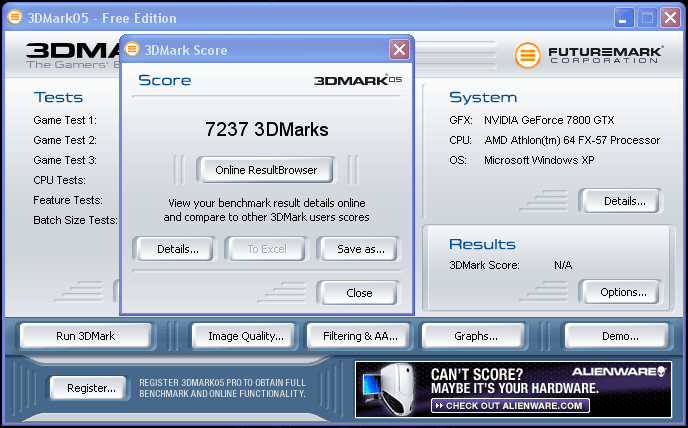The image size is (688, 428).
Task: Click the Alienware computer image in ad
Action: coord(390,389)
